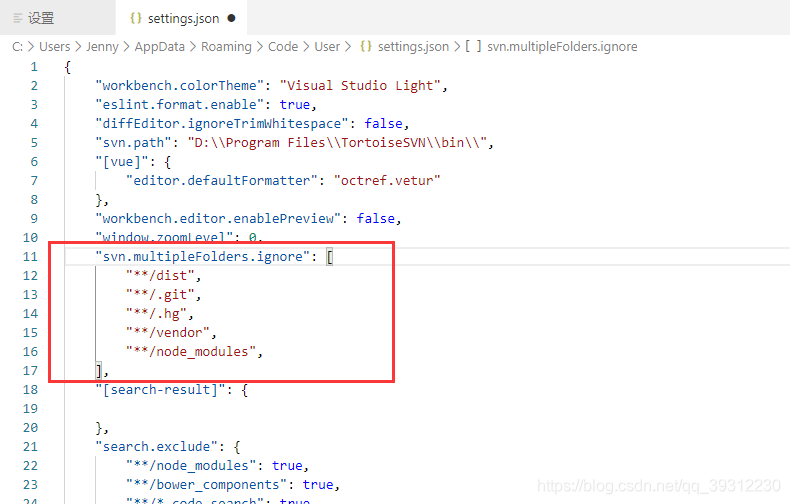Open the User breadcrumb segment

(x=327, y=47)
